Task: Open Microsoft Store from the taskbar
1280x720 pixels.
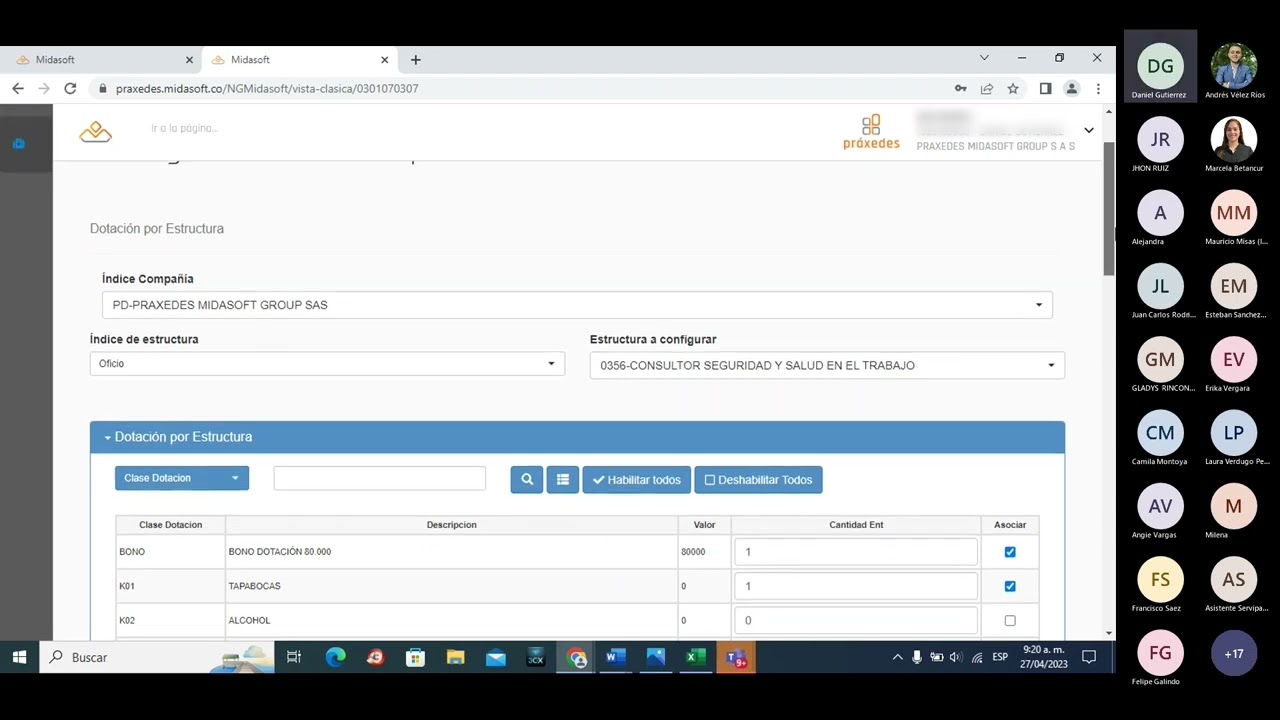Action: pyautogui.click(x=415, y=657)
